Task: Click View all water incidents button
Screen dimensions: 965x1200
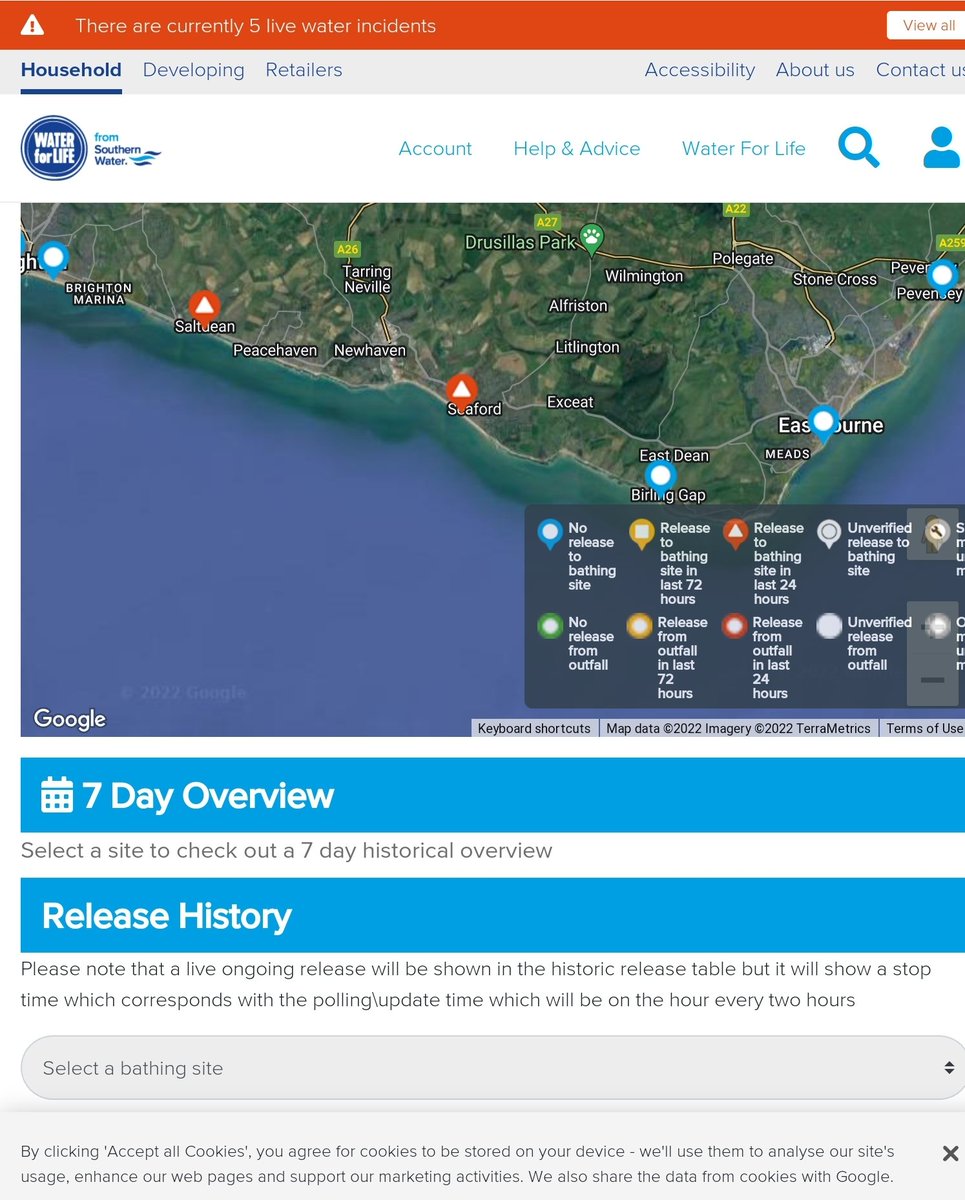Action: pyautogui.click(x=926, y=25)
